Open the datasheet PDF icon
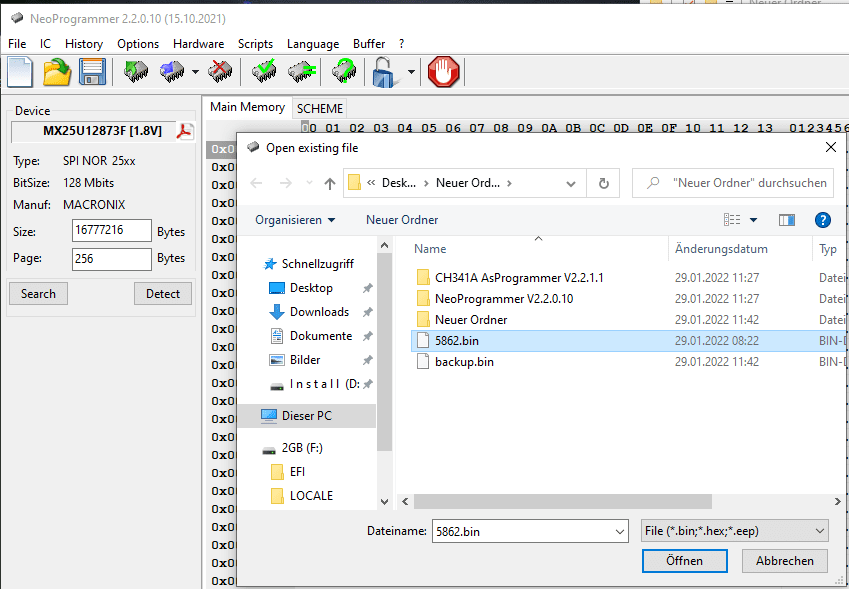Image resolution: width=849 pixels, height=589 pixels. (186, 131)
